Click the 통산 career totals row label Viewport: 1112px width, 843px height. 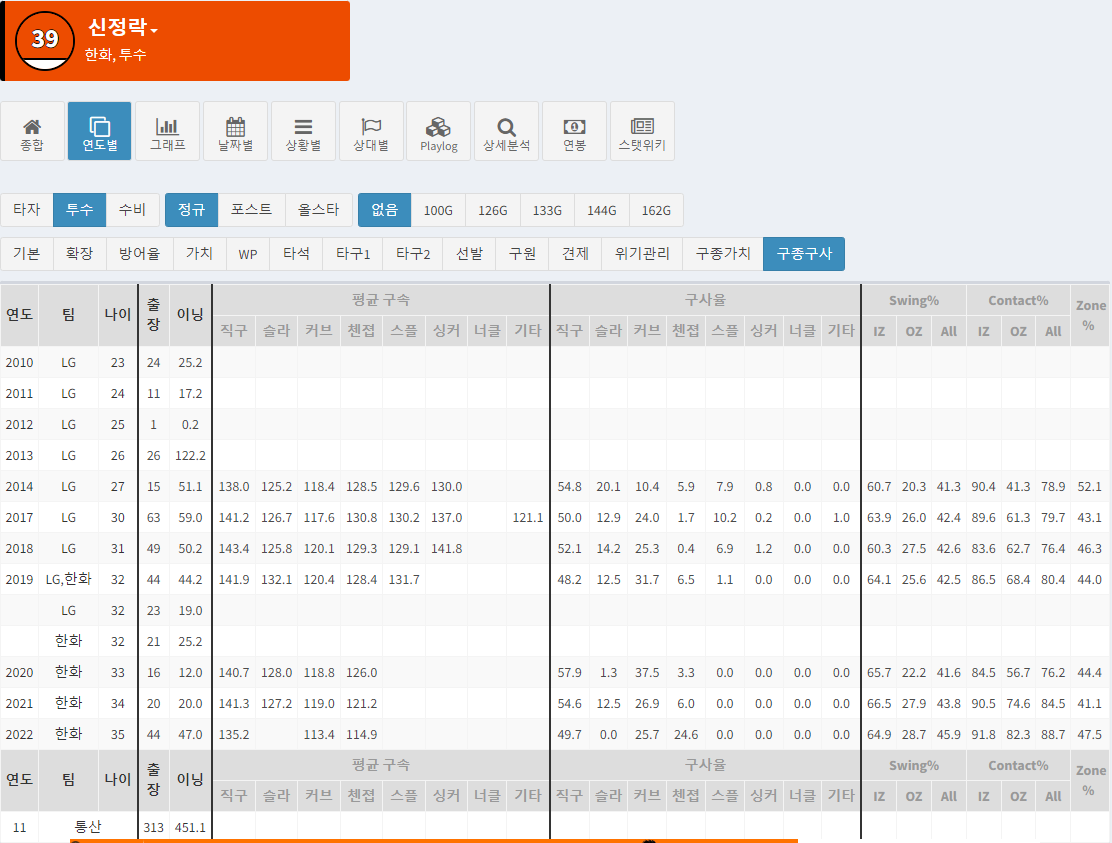coord(88,827)
